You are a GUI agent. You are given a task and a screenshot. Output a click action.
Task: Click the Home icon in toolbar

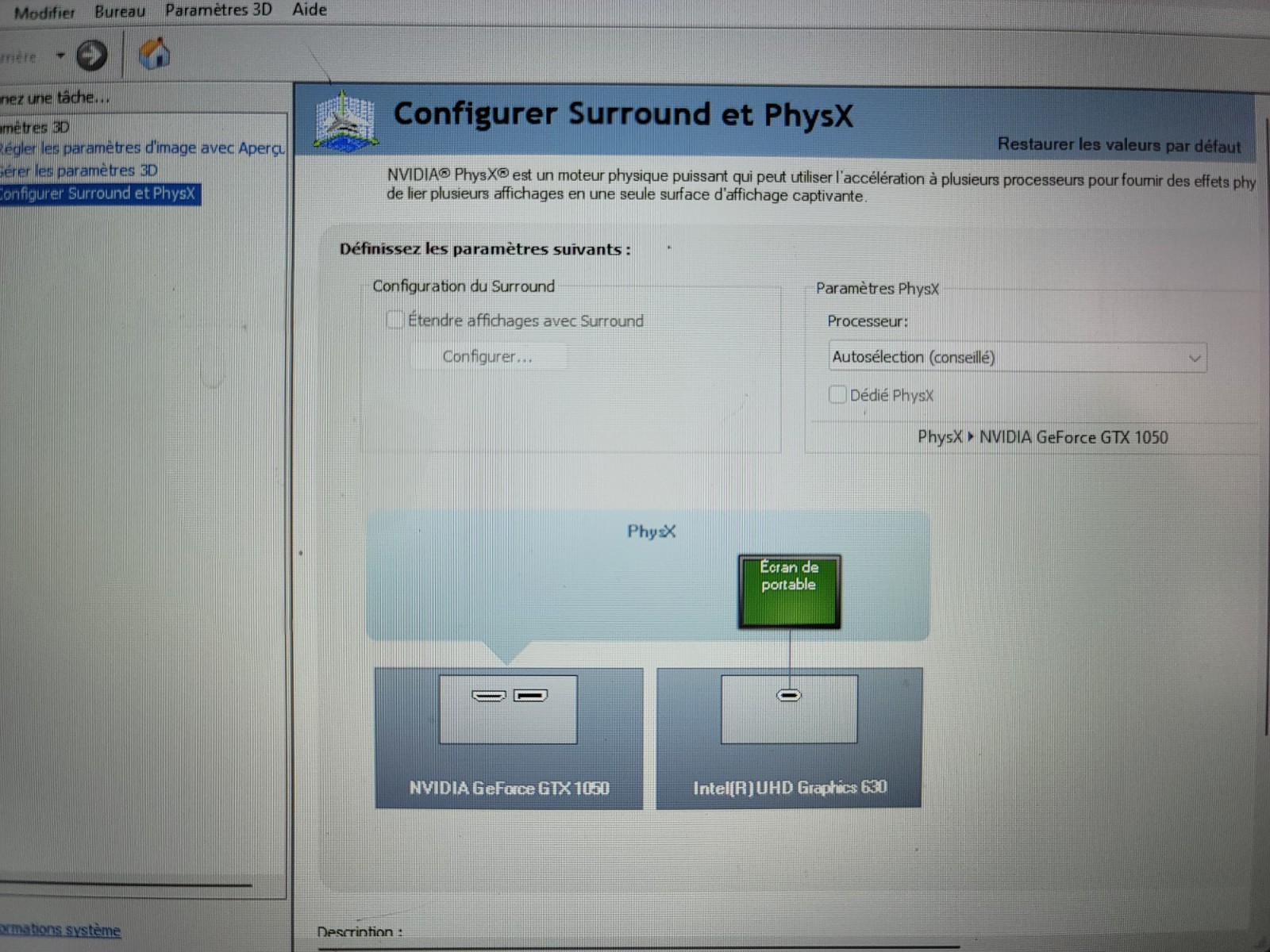tap(155, 54)
